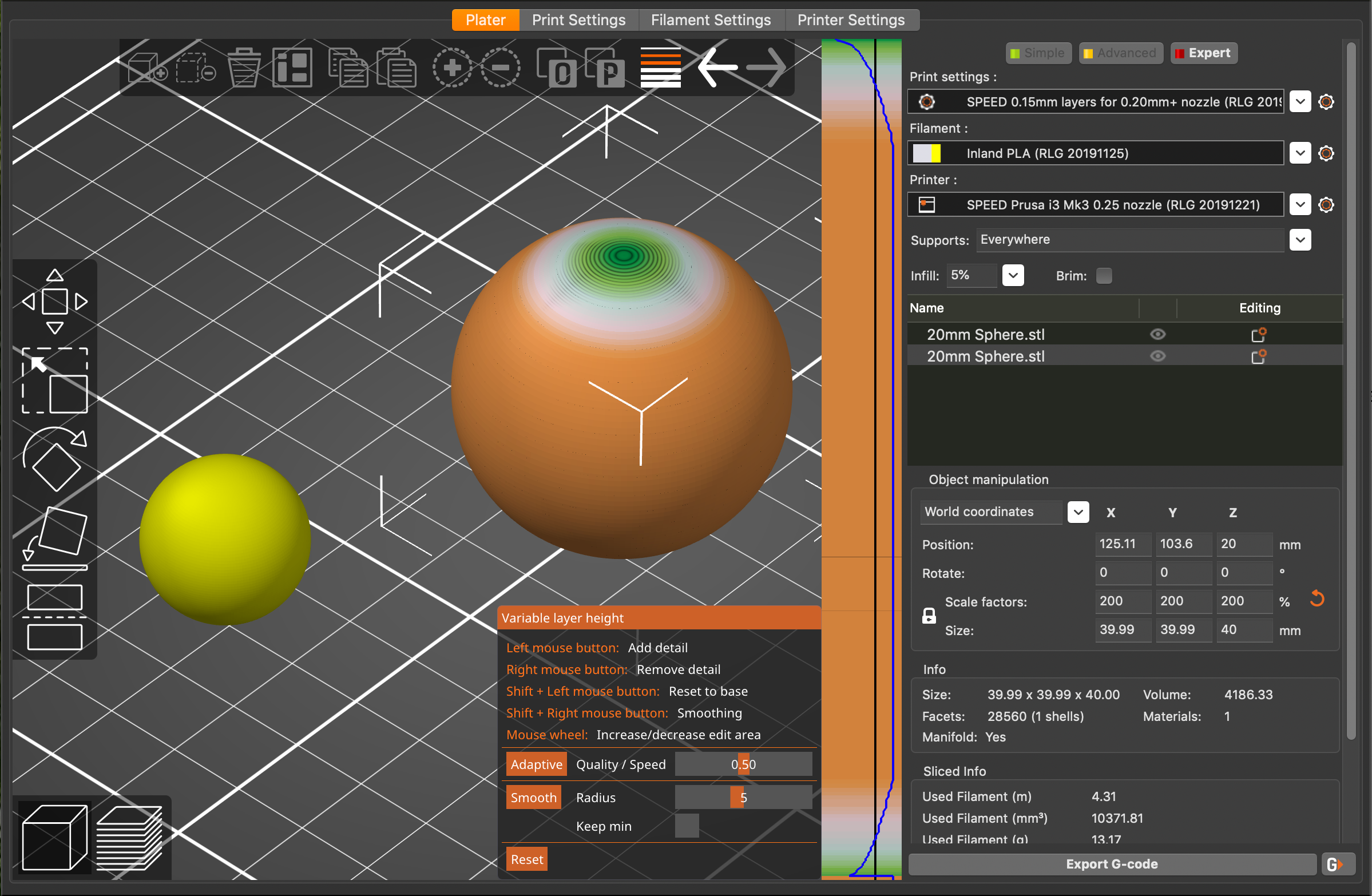Select the Rotate gizmo tool
Viewport: 1372px width, 896px height.
point(55,459)
